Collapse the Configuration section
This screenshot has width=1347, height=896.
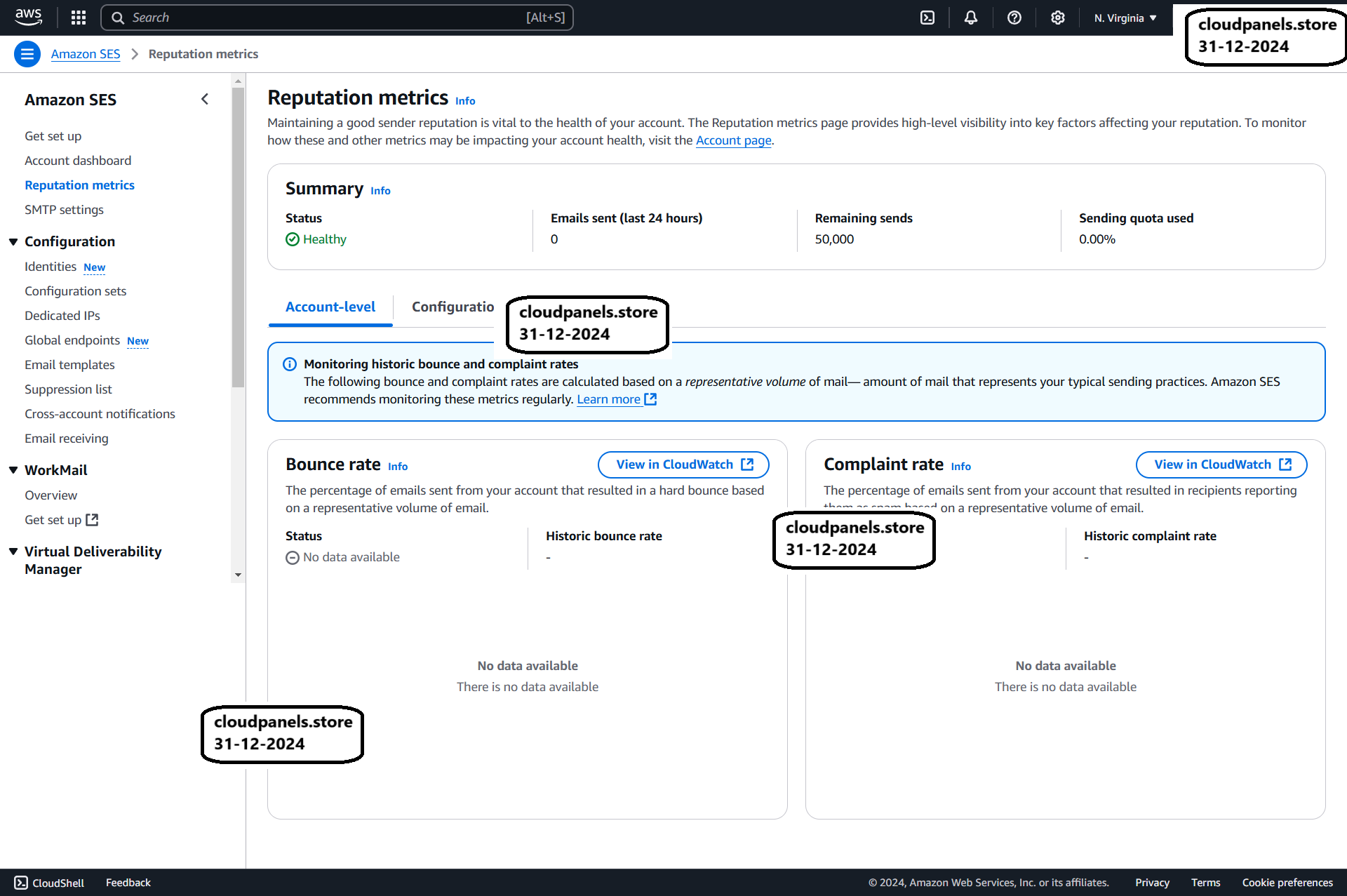[x=13, y=241]
